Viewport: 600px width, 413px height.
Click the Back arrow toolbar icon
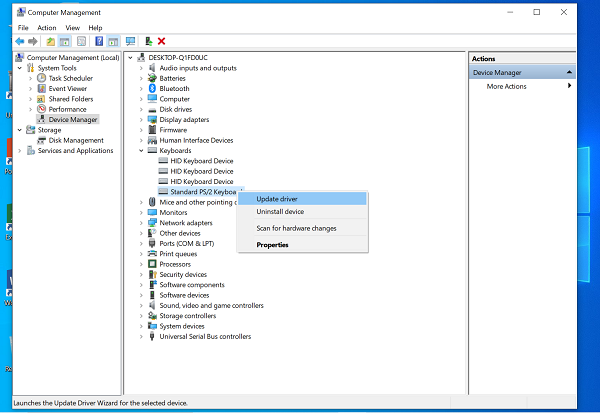coord(21,41)
